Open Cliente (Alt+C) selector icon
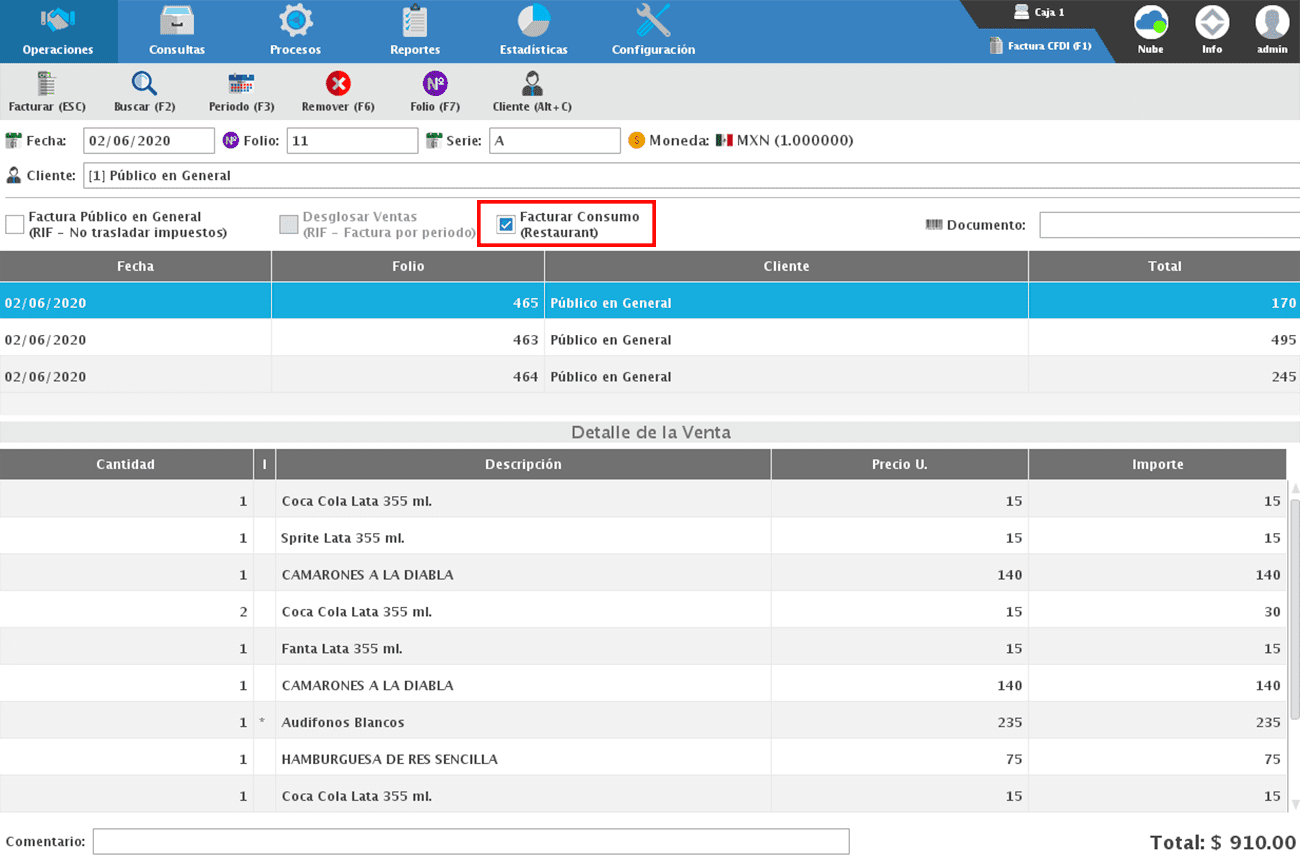The image size is (1300, 862). 532,84
